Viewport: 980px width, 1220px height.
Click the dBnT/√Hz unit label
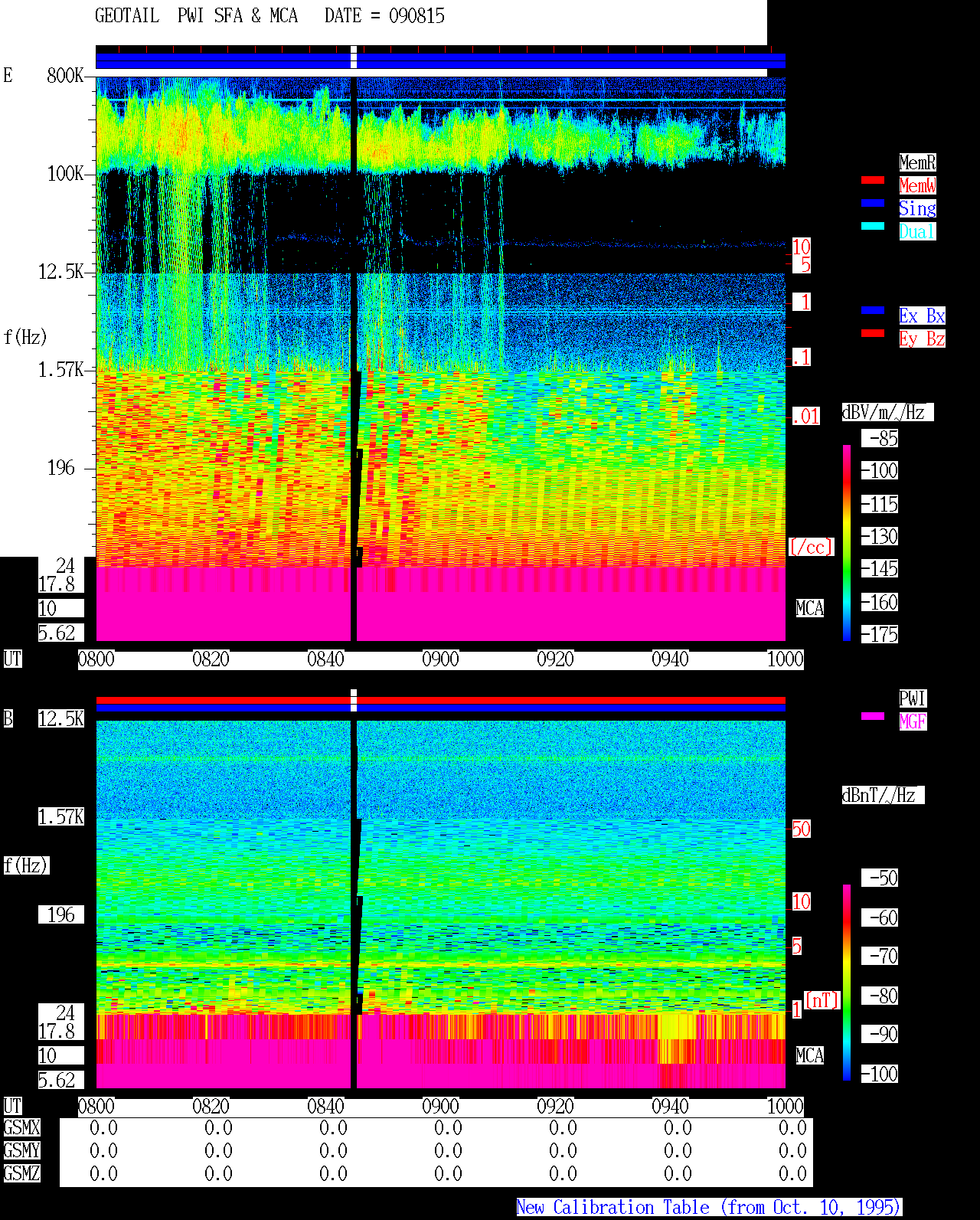[x=883, y=795]
